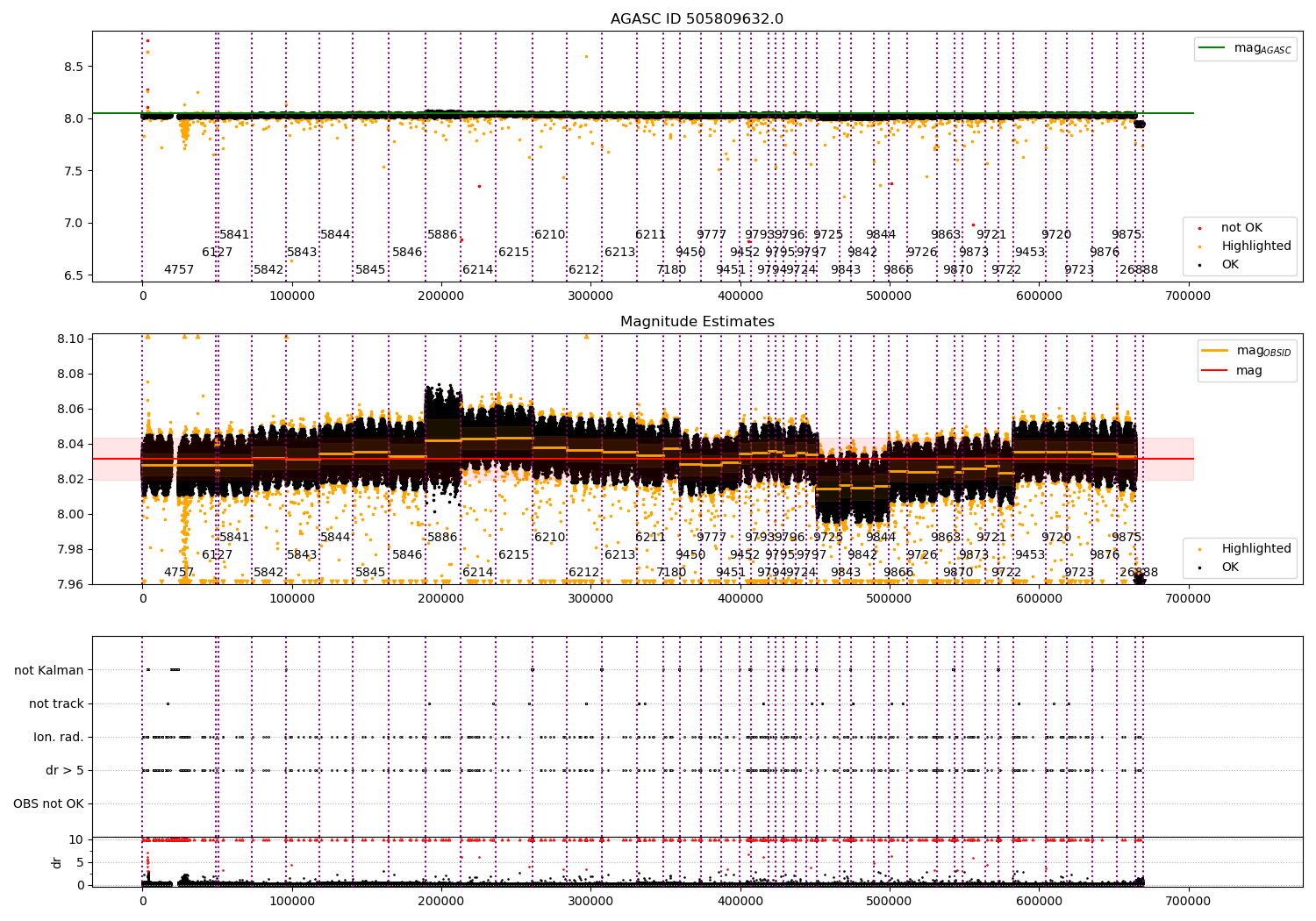Click the 'Magnitude Estimates' plot title
Screen dimensions: 1316x921
pos(697,322)
